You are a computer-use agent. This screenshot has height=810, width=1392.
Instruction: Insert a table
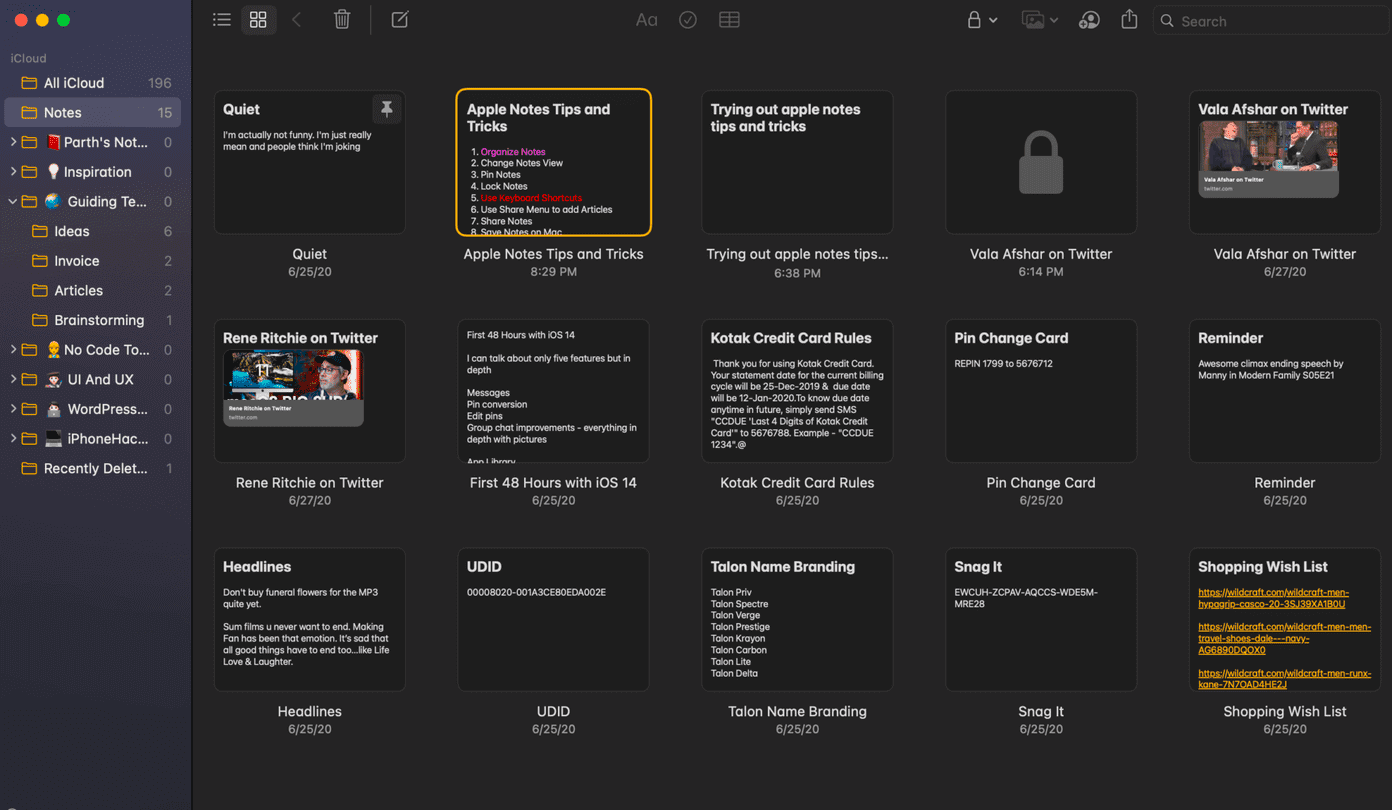730,20
